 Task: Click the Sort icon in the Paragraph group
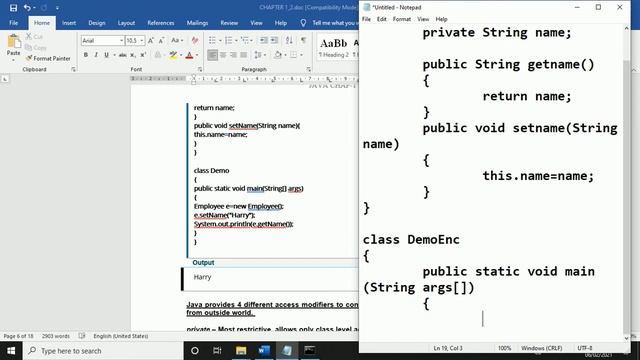tap(289, 40)
